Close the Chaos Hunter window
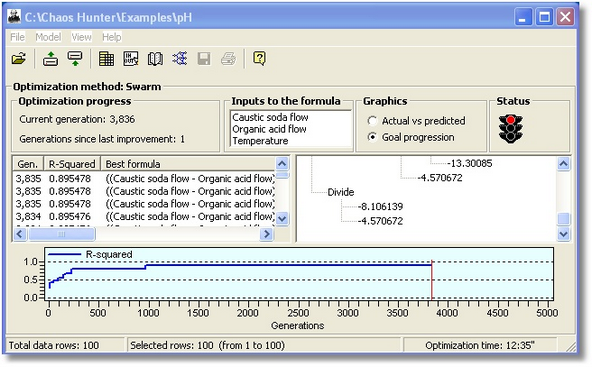The height and width of the screenshot is (367, 592). click(565, 17)
